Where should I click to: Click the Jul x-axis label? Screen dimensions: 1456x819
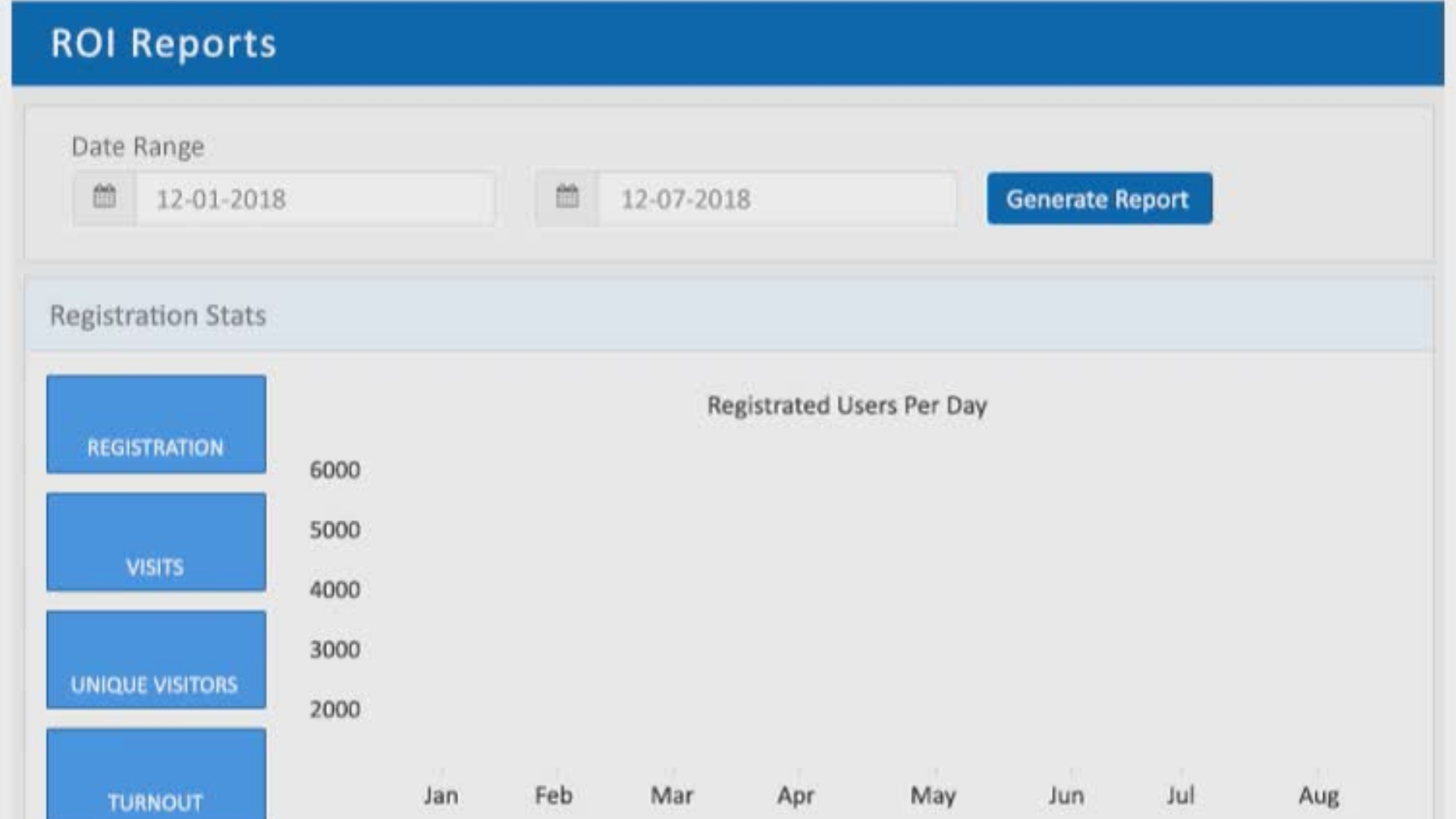point(1181,795)
